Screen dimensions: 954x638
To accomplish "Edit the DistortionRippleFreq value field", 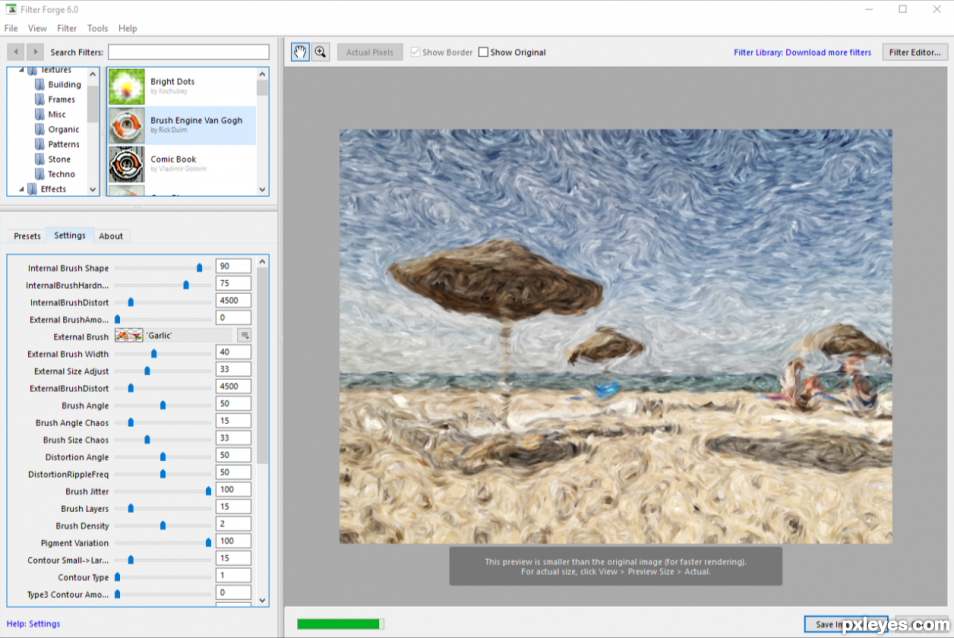I will tap(233, 473).
